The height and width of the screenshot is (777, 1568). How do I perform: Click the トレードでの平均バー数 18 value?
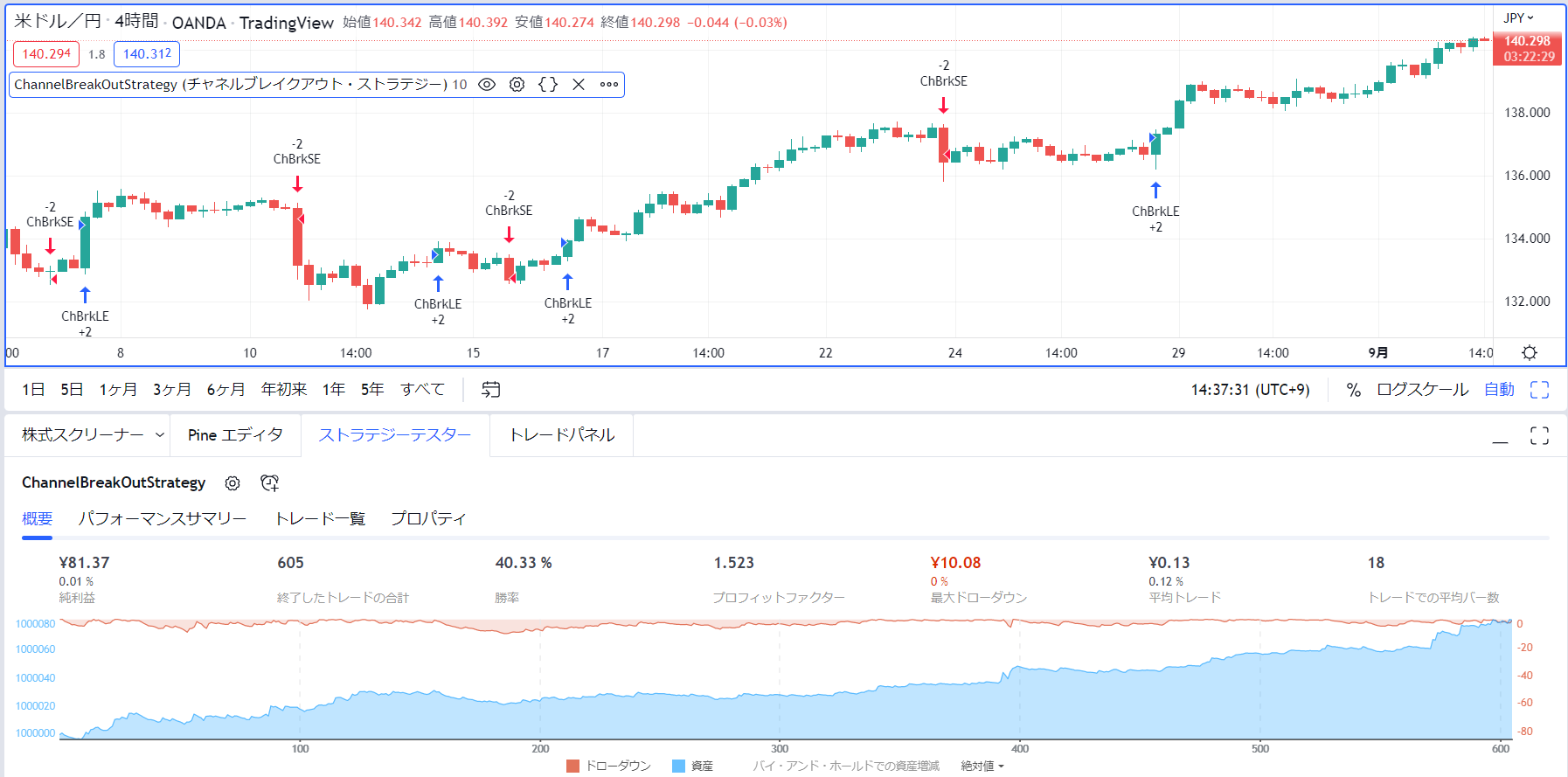[x=1376, y=563]
